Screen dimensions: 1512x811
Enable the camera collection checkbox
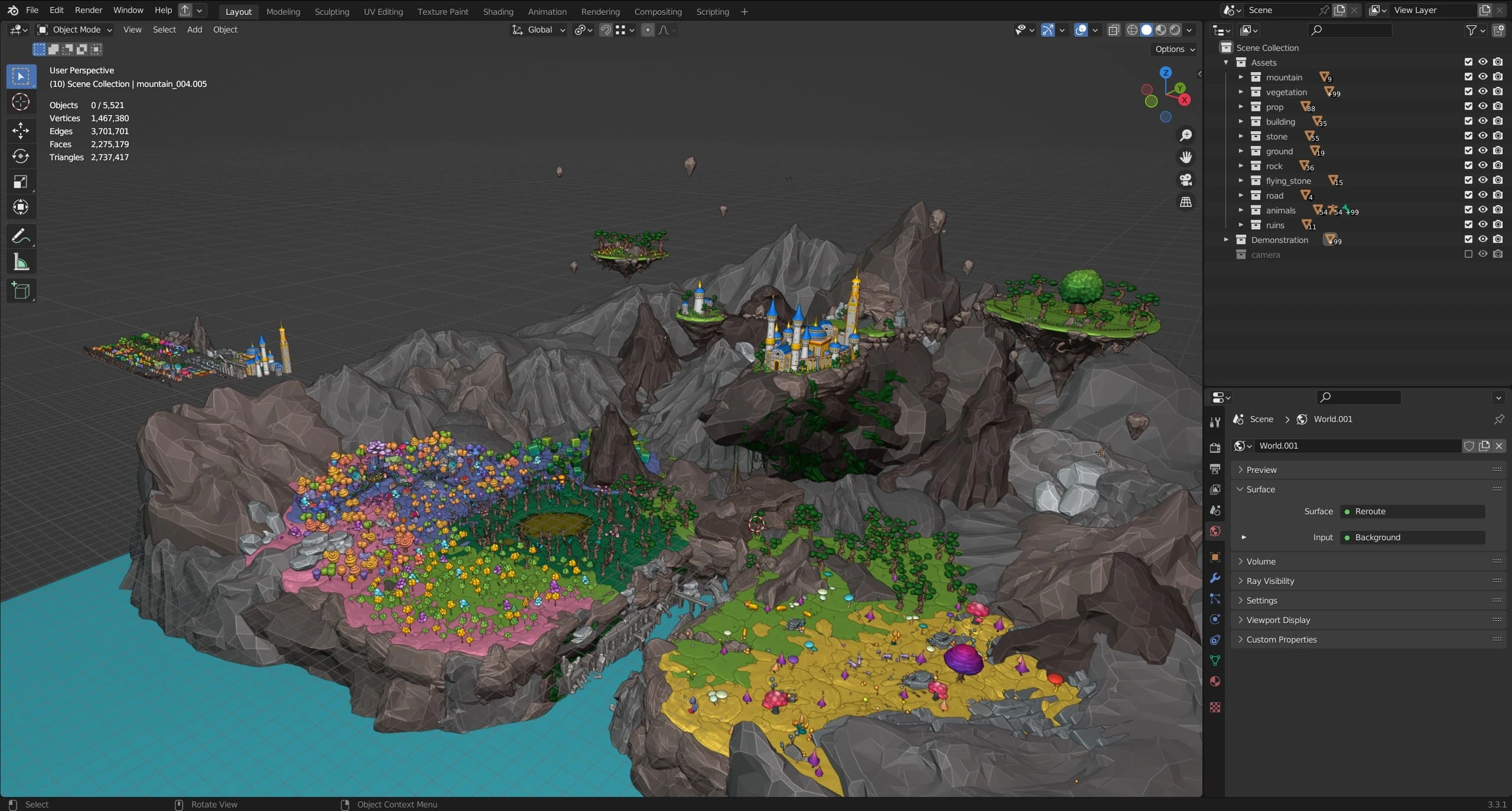(x=1468, y=254)
